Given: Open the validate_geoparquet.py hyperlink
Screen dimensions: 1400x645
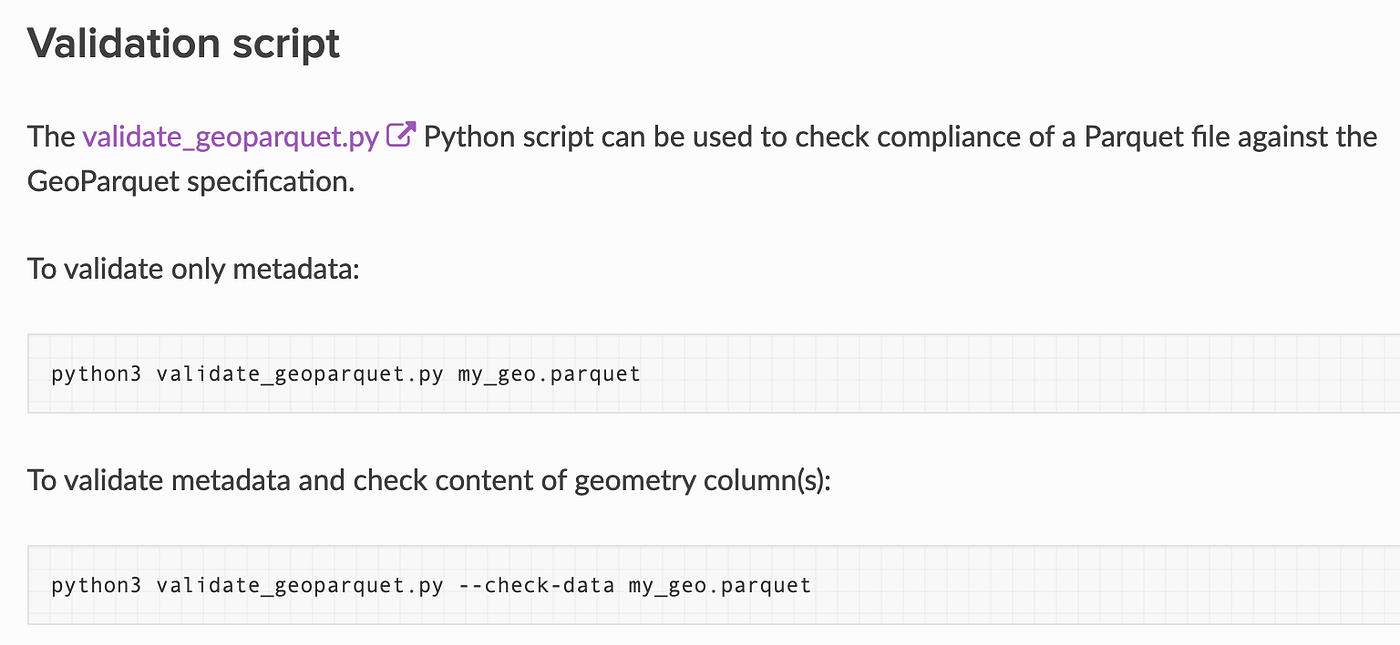Looking at the screenshot, I should (x=231, y=136).
